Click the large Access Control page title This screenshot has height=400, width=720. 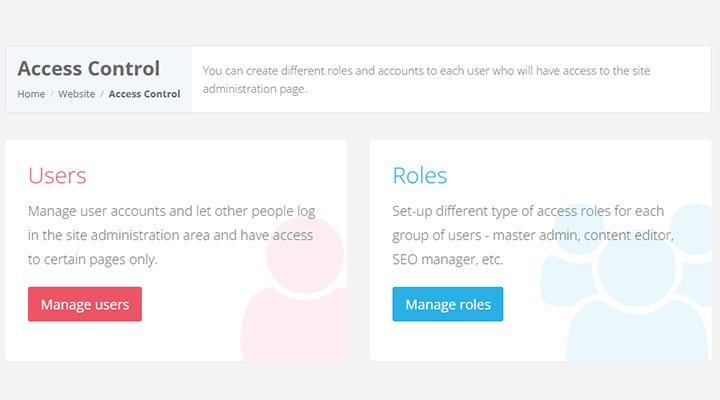click(x=89, y=69)
